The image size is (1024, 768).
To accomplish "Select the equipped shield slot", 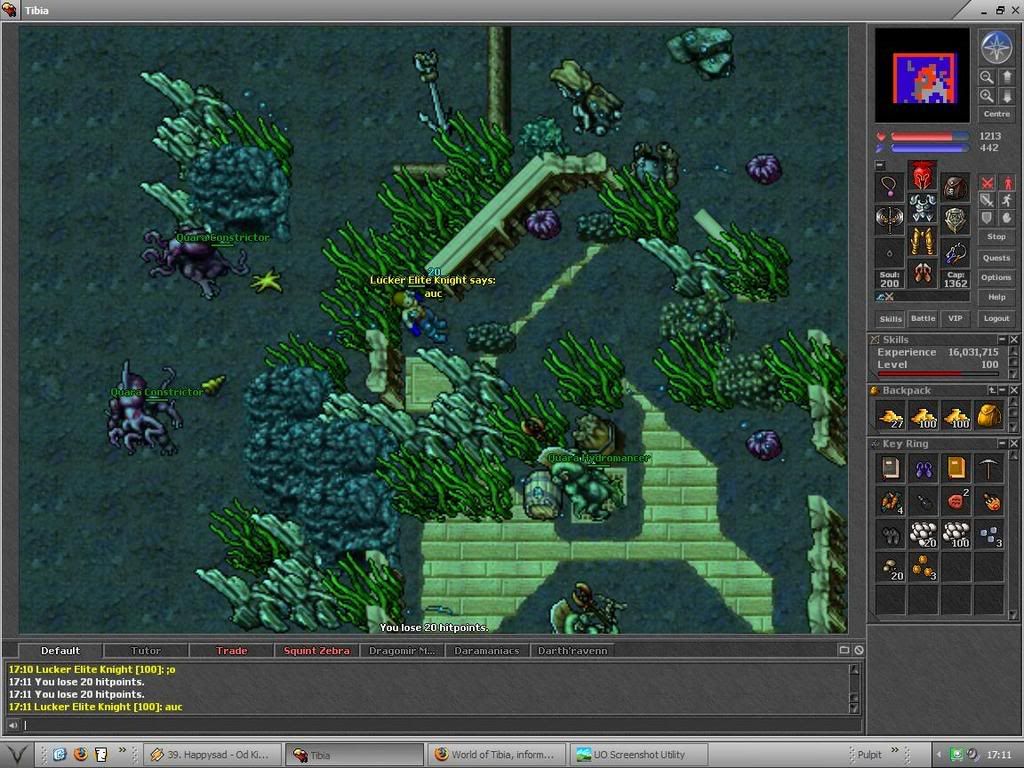I will (955, 219).
